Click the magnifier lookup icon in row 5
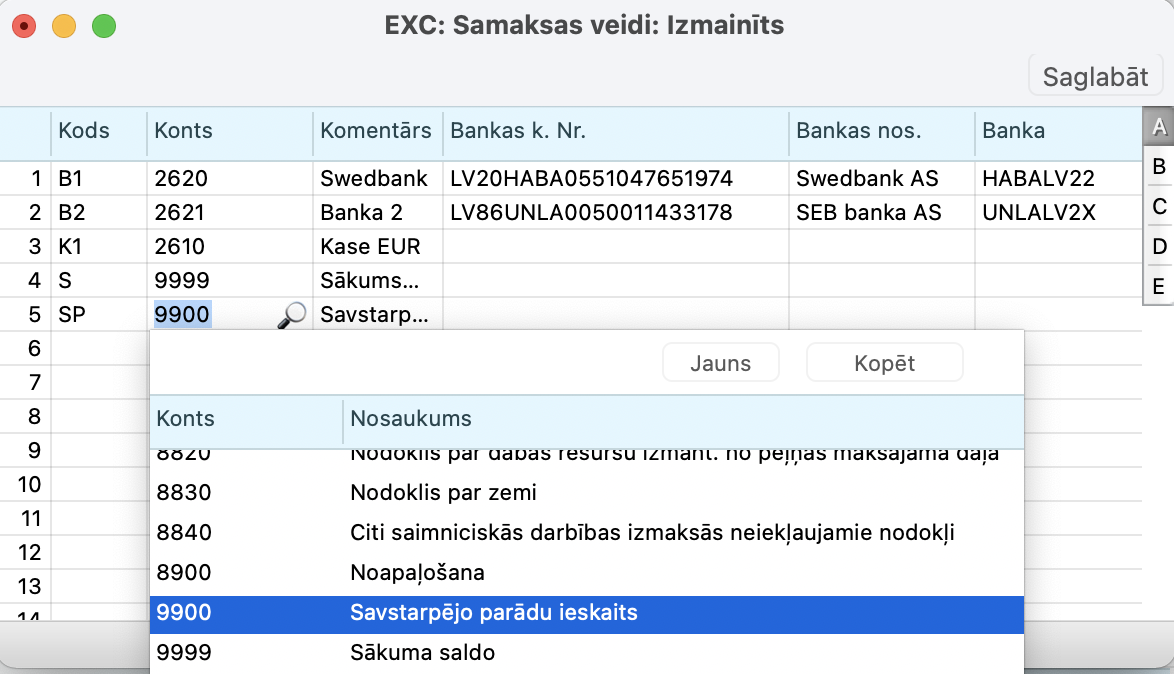 pos(291,316)
